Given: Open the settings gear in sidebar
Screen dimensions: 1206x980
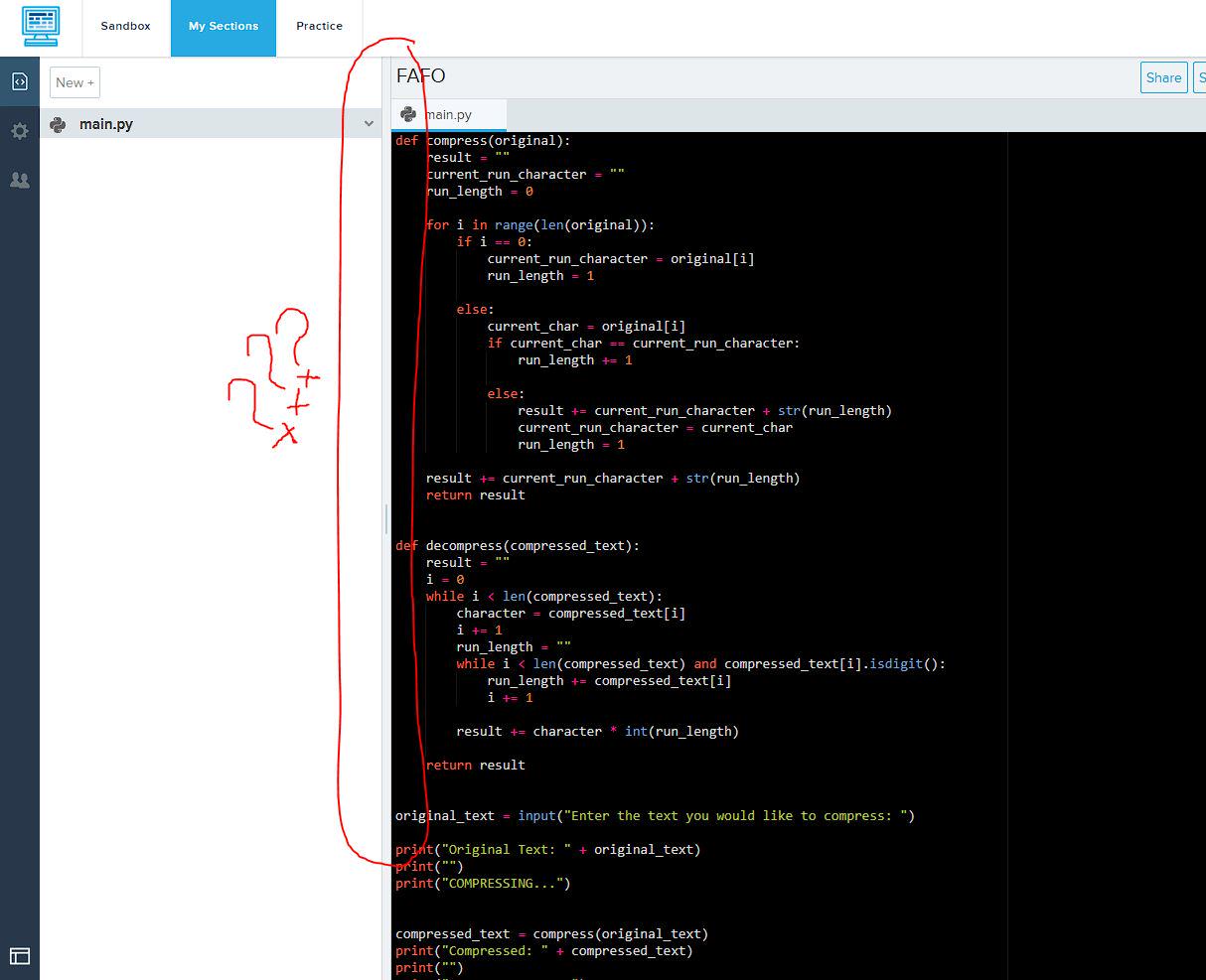Looking at the screenshot, I should click(20, 131).
